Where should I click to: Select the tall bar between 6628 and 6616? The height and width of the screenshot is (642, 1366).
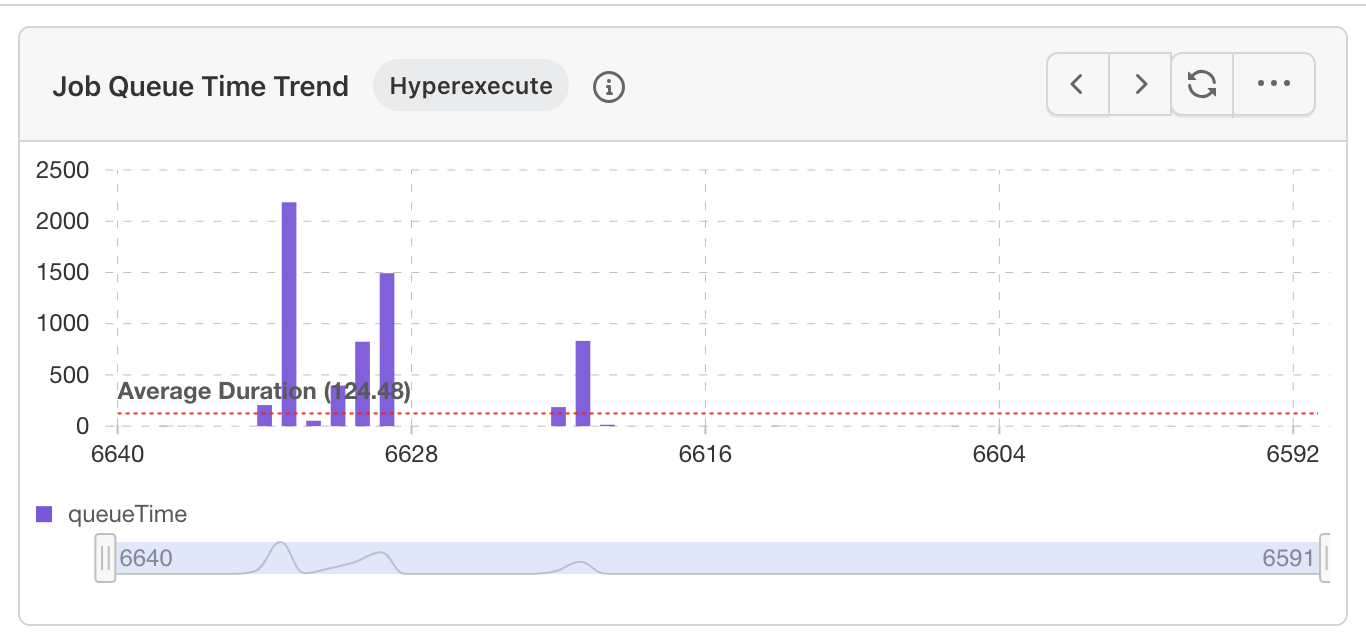click(x=583, y=384)
